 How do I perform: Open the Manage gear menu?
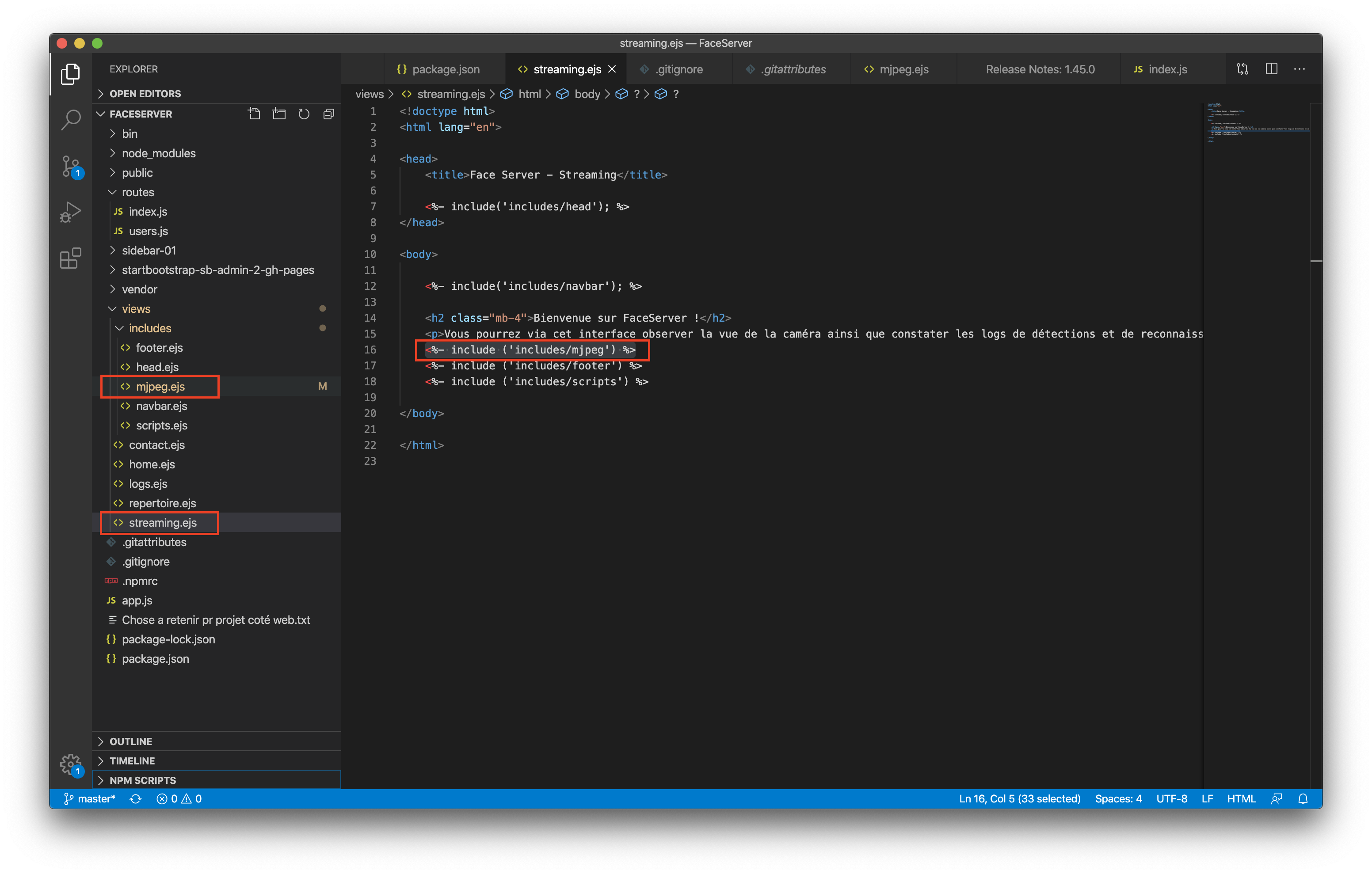coord(71,764)
